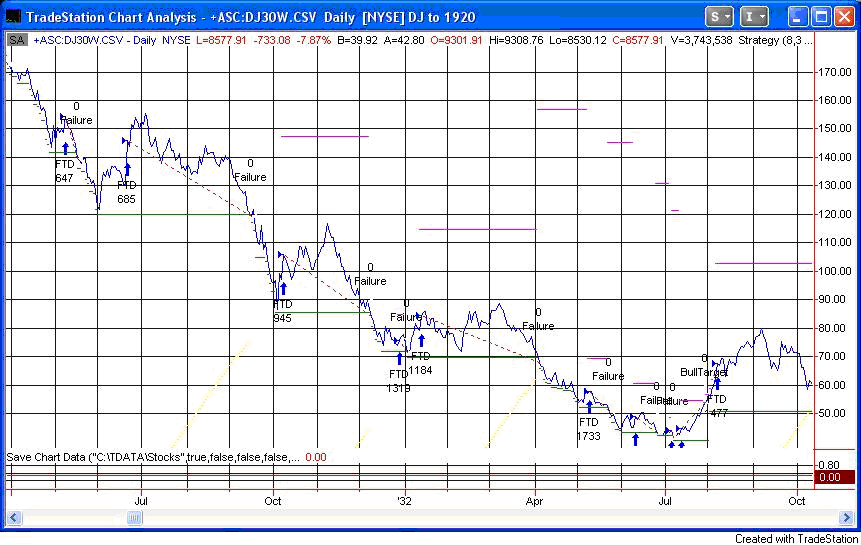Click the red '0.00' indicator value badge
This screenshot has width=861, height=545.
[833, 477]
